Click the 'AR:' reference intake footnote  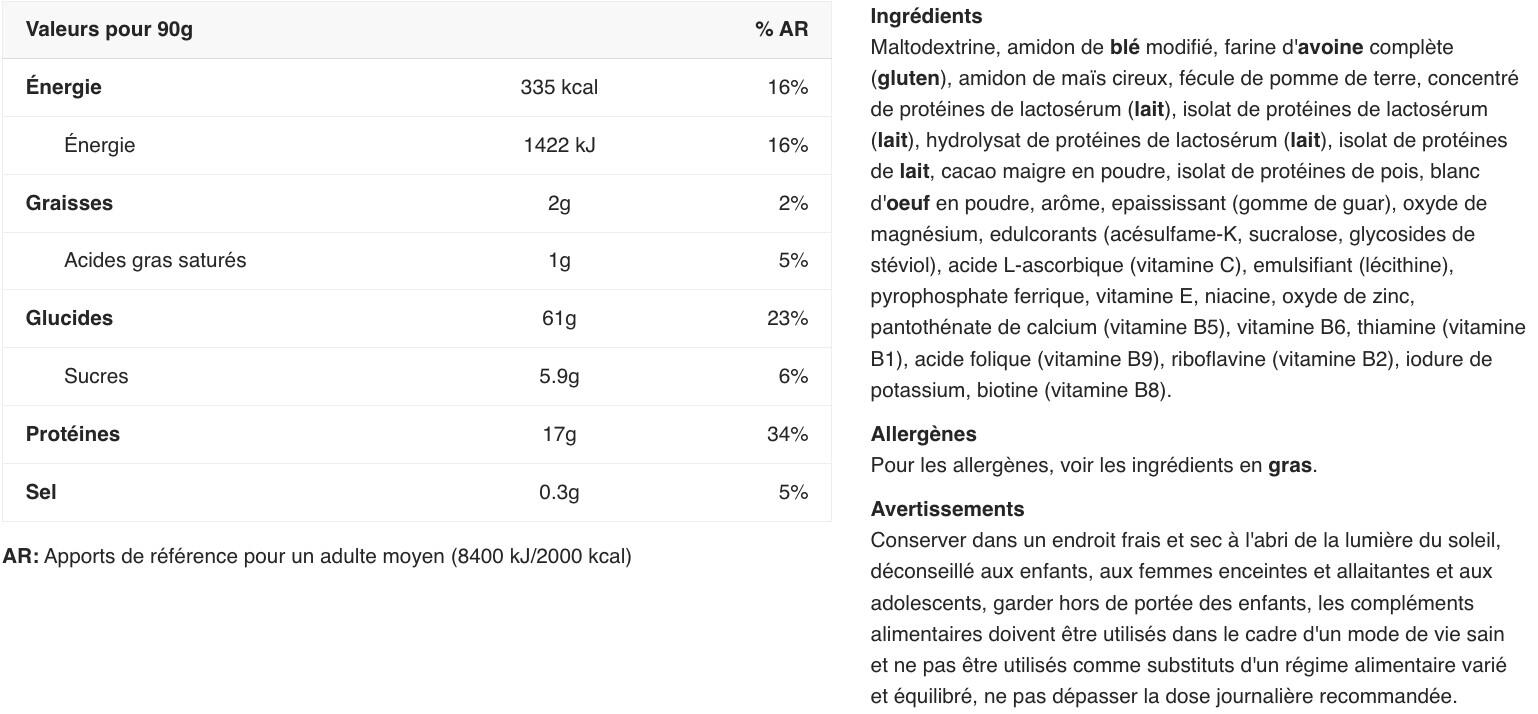(x=317, y=556)
